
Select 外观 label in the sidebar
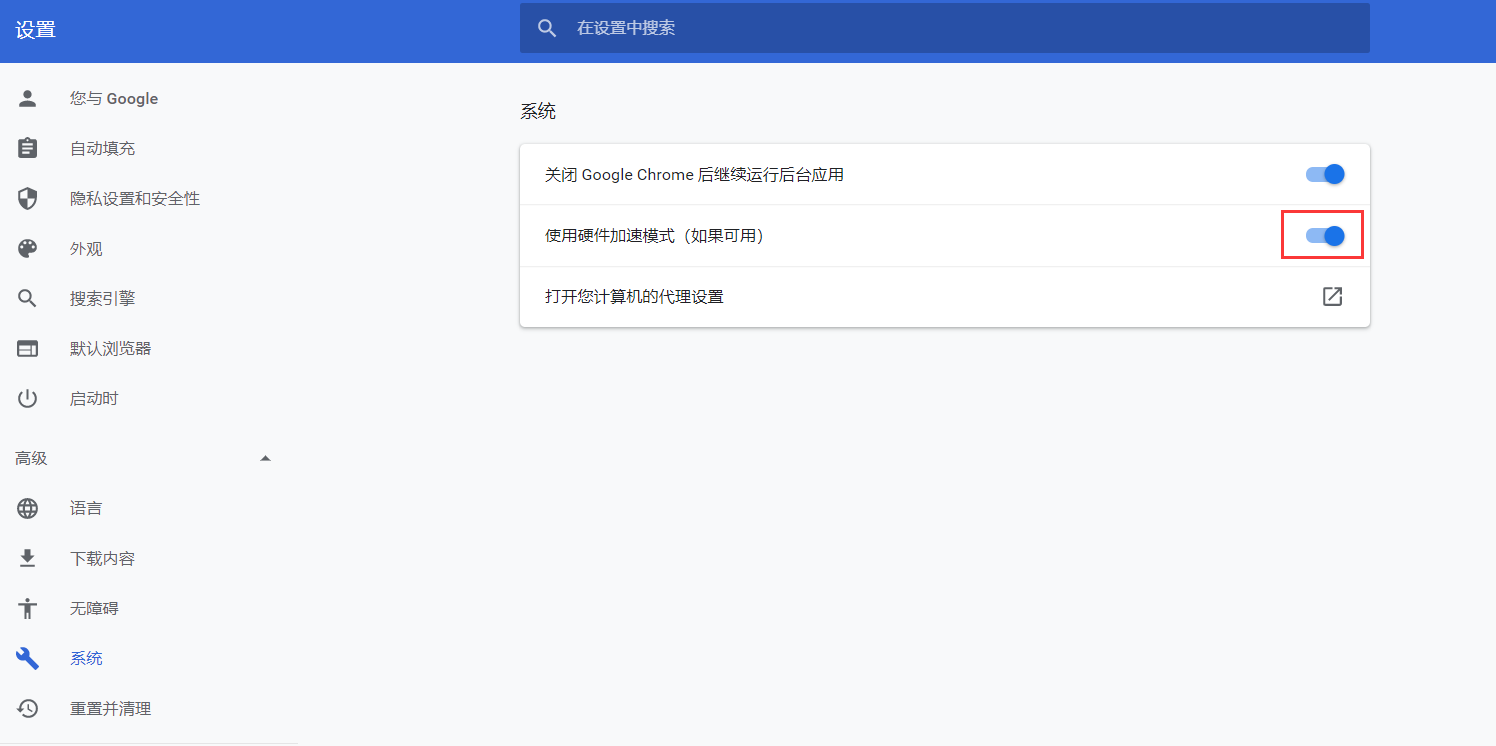86,248
